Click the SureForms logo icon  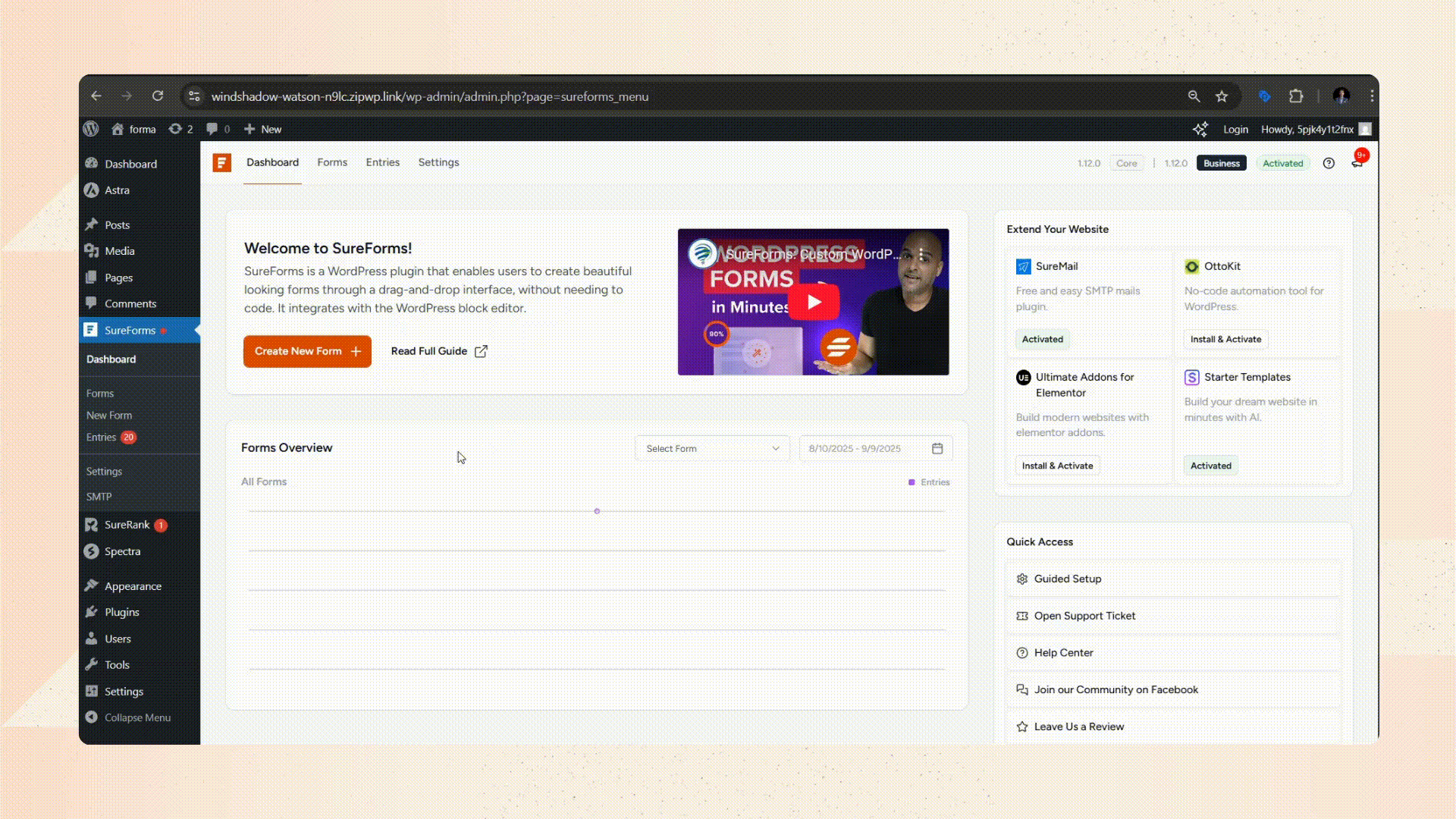pyautogui.click(x=221, y=162)
